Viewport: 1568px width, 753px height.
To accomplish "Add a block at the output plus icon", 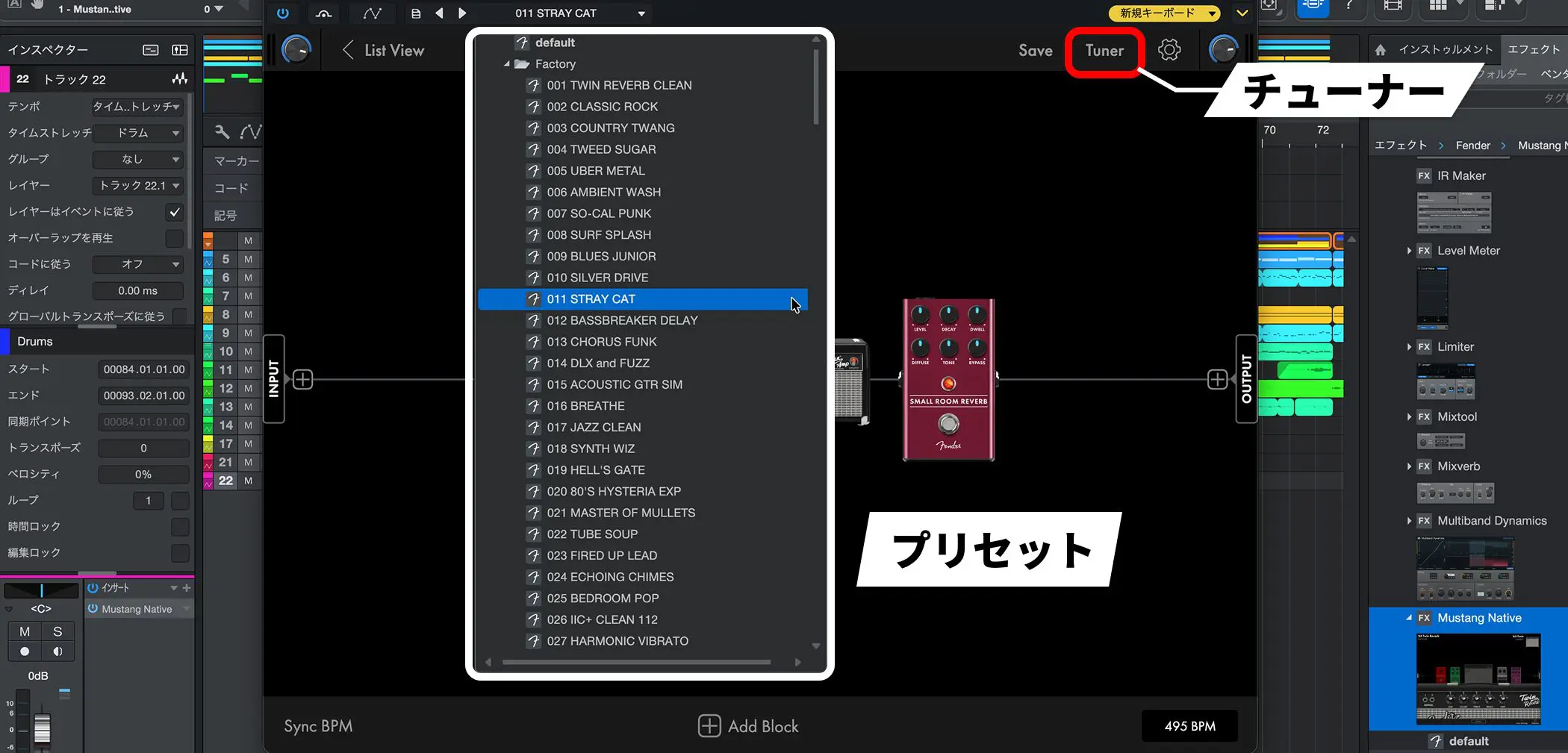I will pyautogui.click(x=1217, y=380).
